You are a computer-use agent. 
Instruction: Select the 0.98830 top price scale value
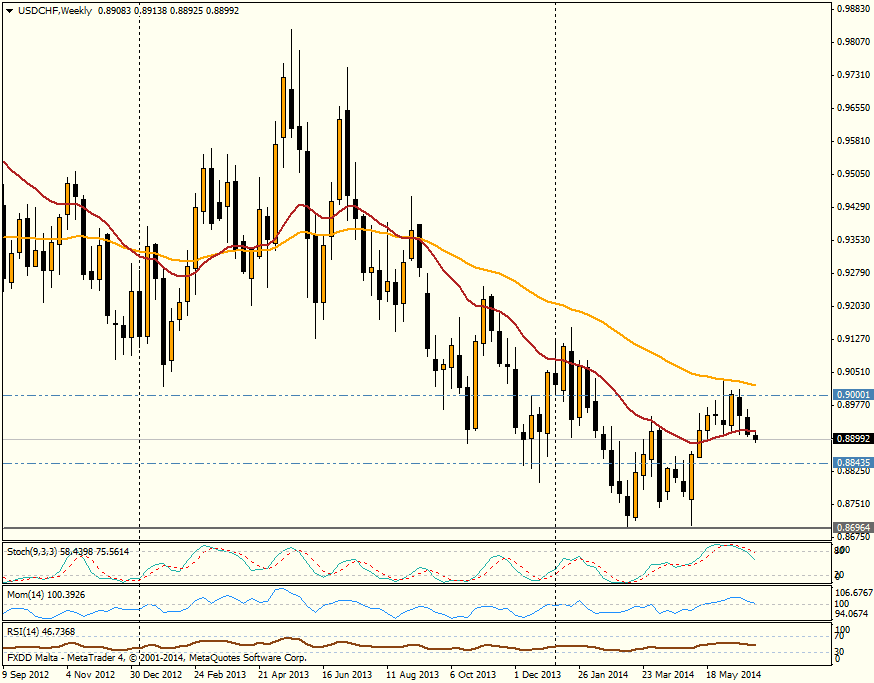point(851,8)
